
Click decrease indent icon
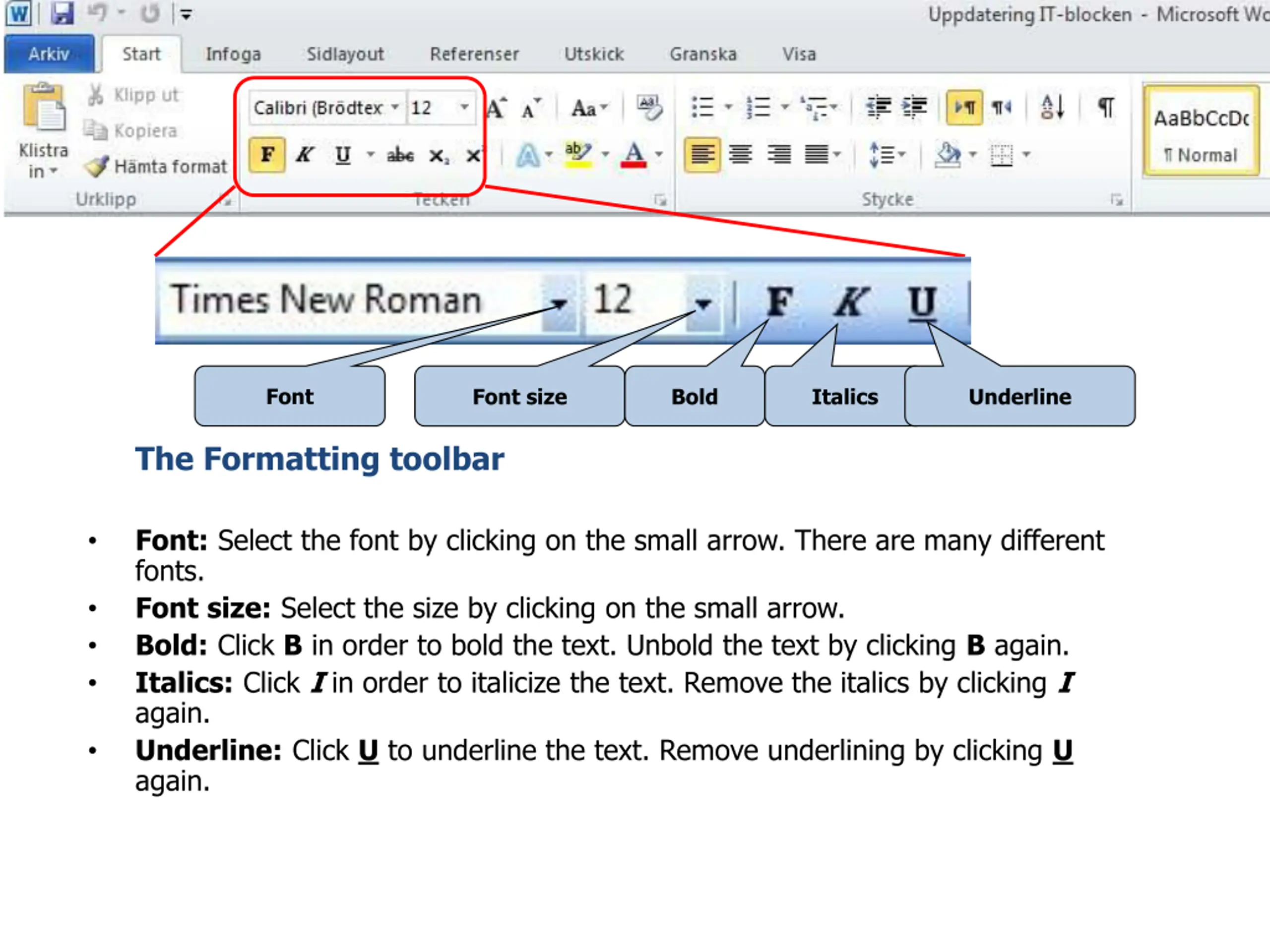(878, 107)
